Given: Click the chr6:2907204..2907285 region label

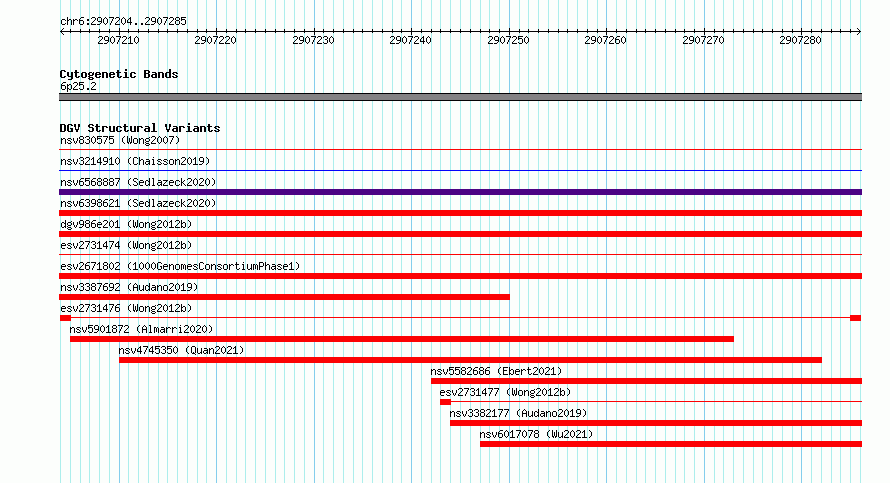Looking at the screenshot, I should pyautogui.click(x=123, y=21).
